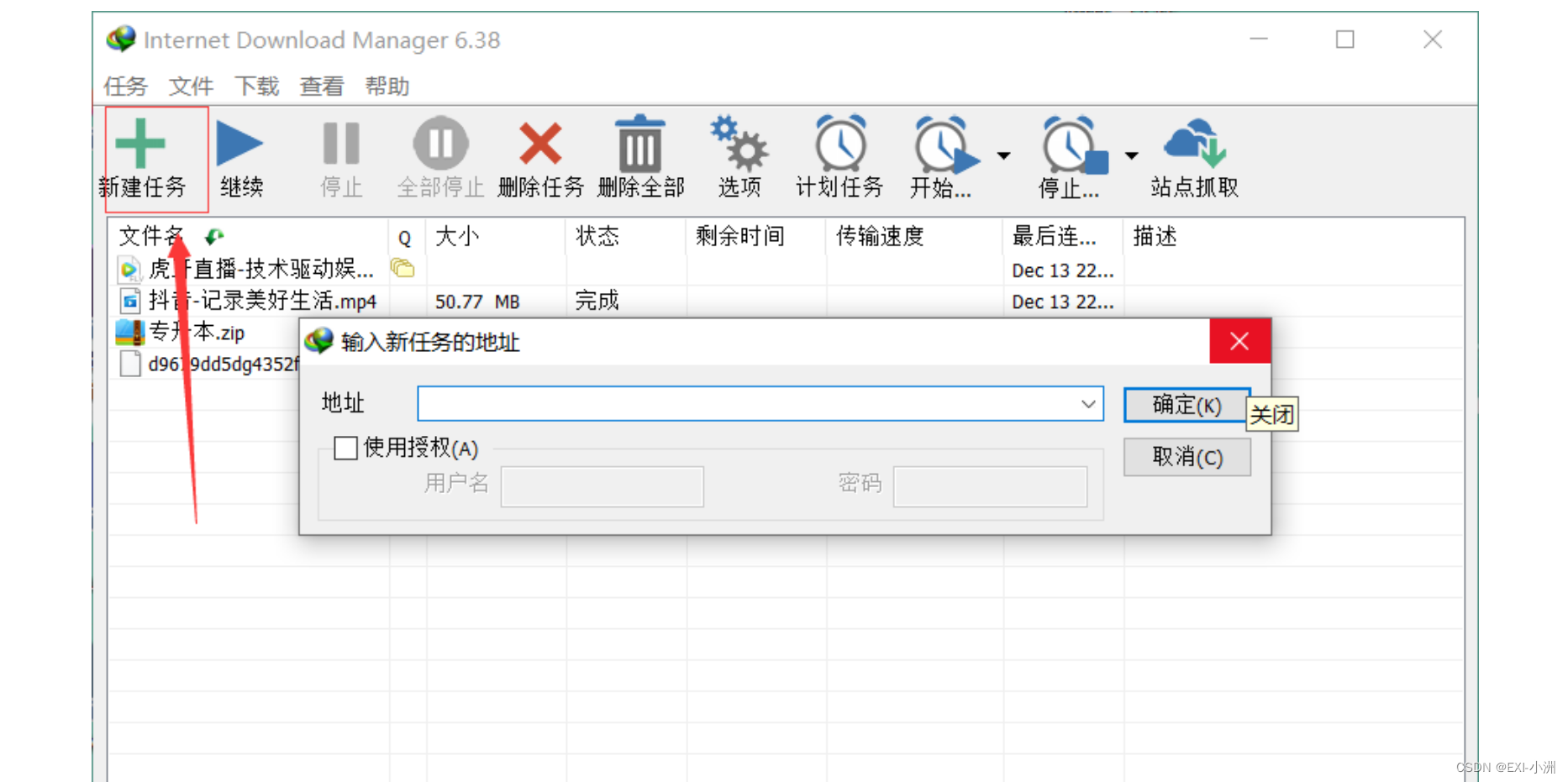Click the queue folder icon in 虎牙直播 row

(x=403, y=269)
